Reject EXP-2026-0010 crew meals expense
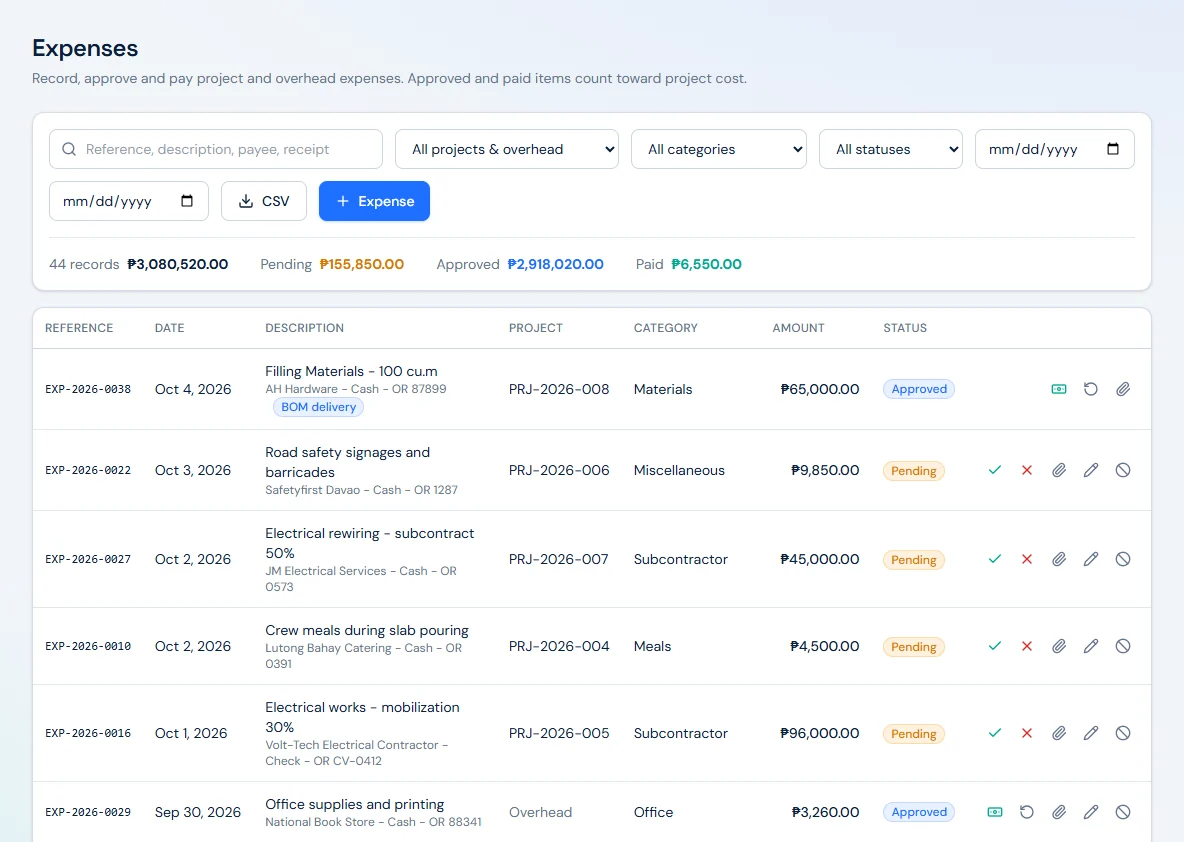 tap(1027, 646)
